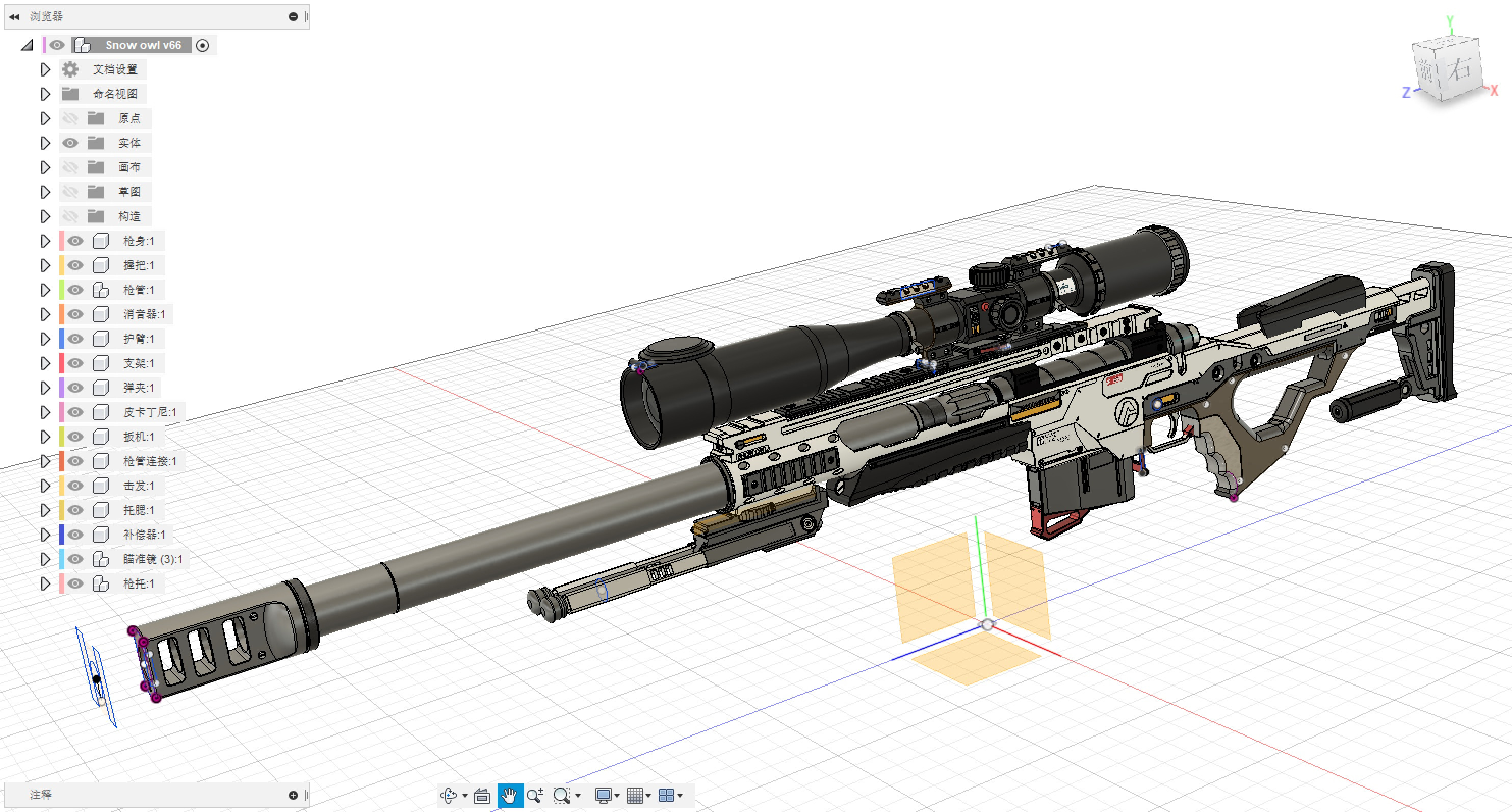This screenshot has width=1512, height=812.
Task: Click the ViewCube right face
Action: tap(1460, 70)
